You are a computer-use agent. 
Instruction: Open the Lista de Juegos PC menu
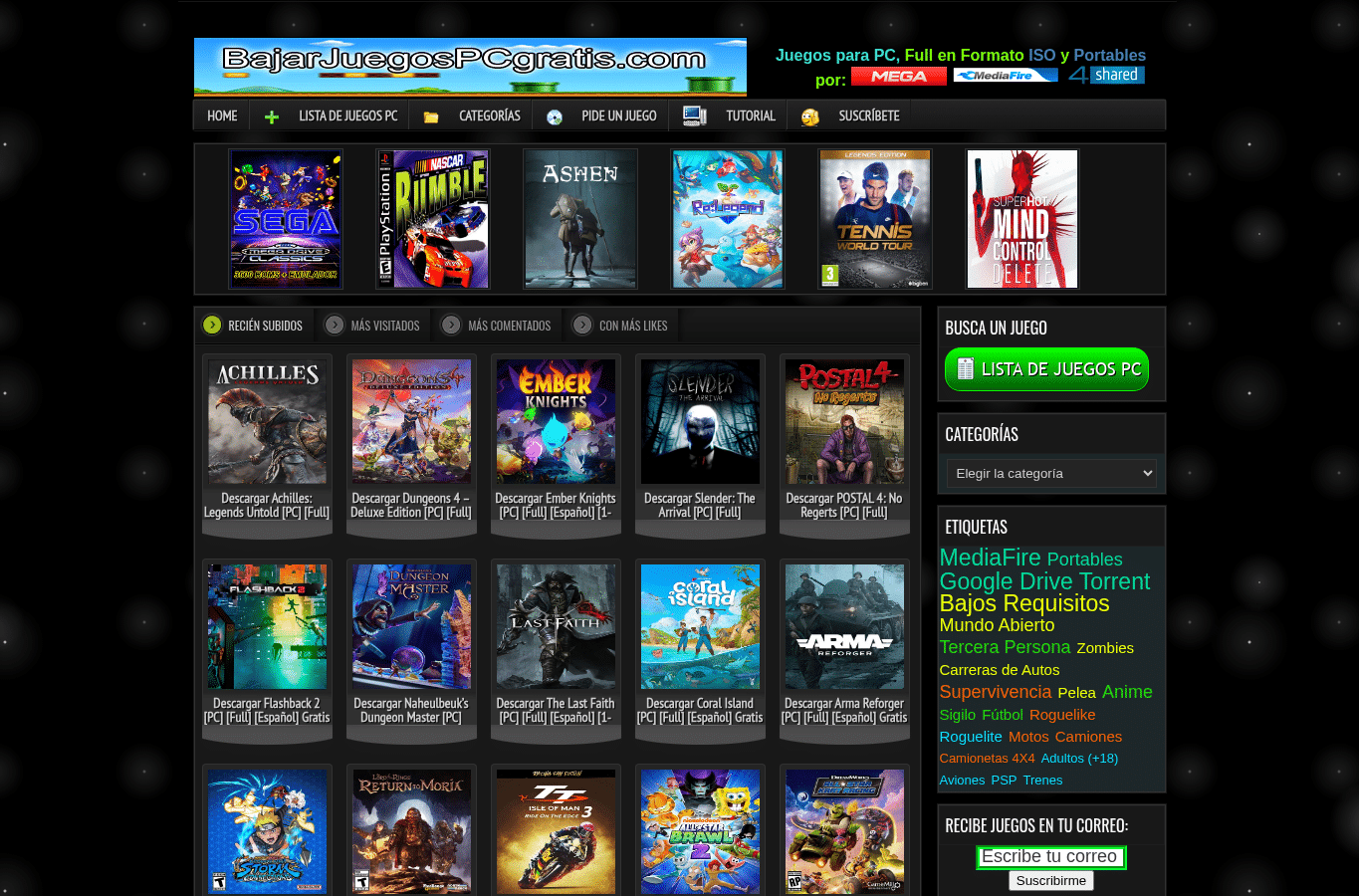click(348, 115)
